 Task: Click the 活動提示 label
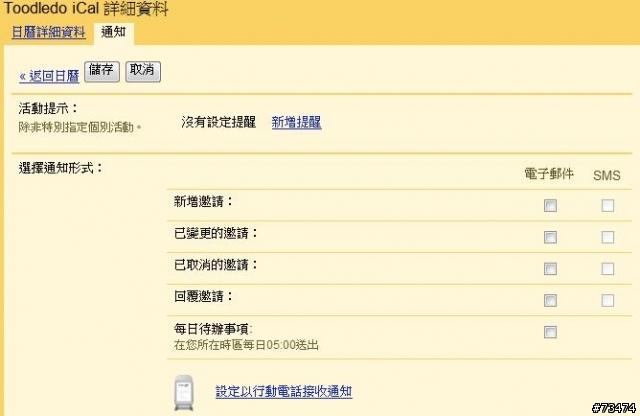[48, 109]
